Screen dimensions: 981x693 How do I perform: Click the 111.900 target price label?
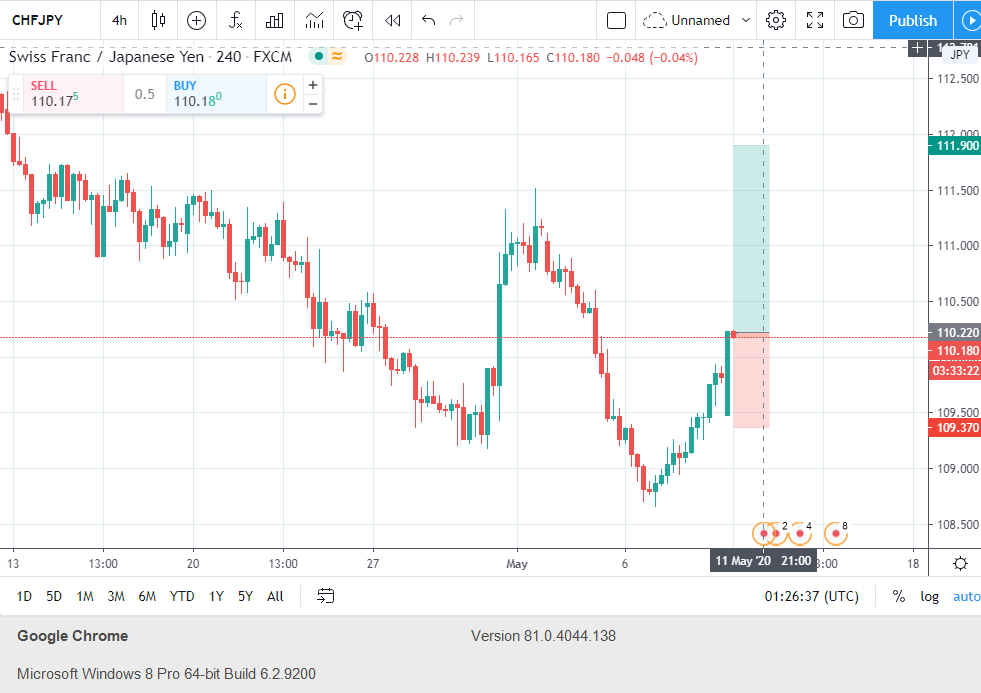955,146
